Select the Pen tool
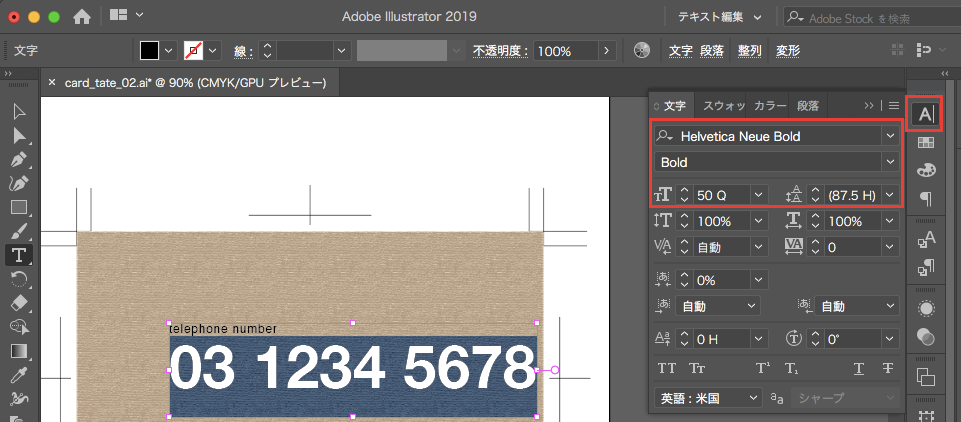The image size is (961, 422). tap(18, 160)
